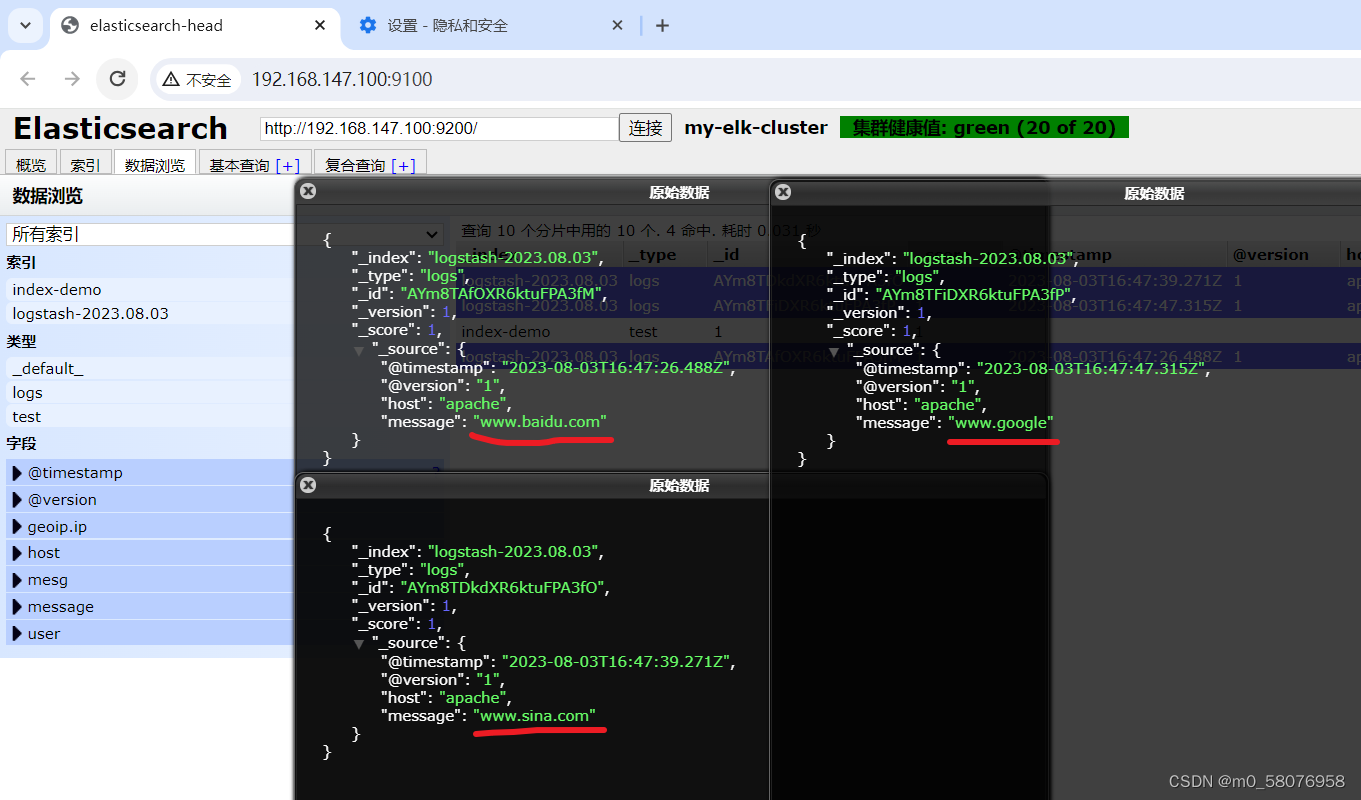Viewport: 1361px width, 800px height.
Task: Open the 数据浏览 browser tab
Action: (155, 165)
